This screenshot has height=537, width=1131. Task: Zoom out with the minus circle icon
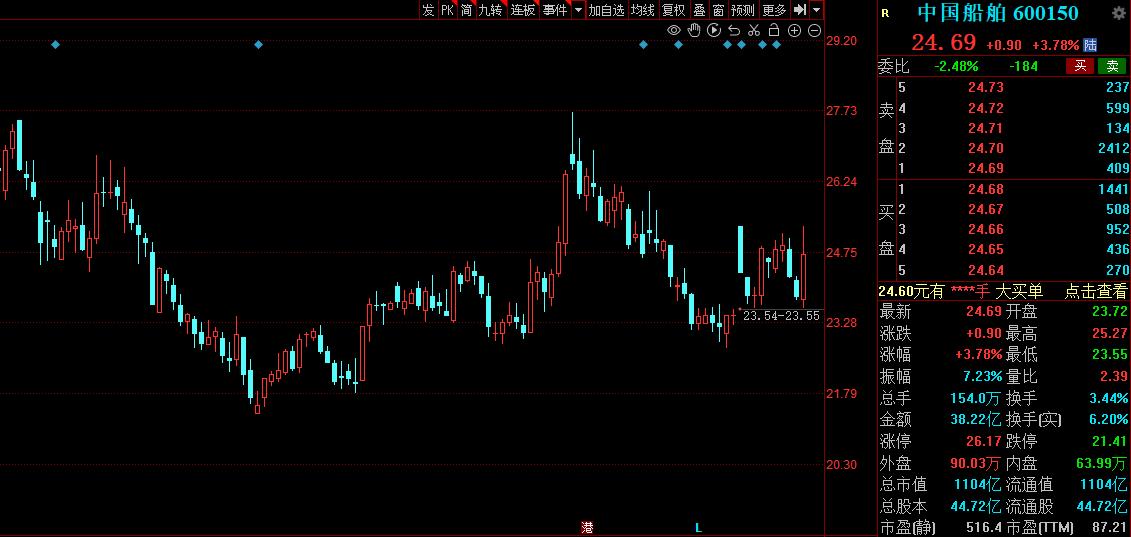[x=814, y=30]
